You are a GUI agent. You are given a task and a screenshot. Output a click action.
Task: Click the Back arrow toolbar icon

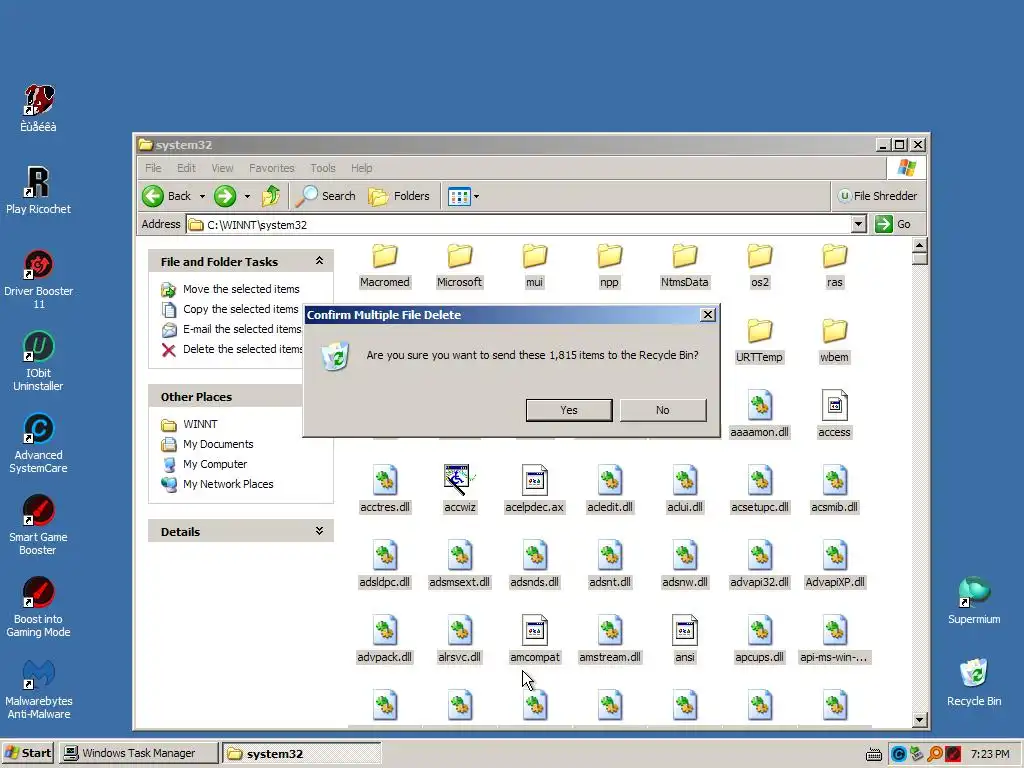pos(153,196)
